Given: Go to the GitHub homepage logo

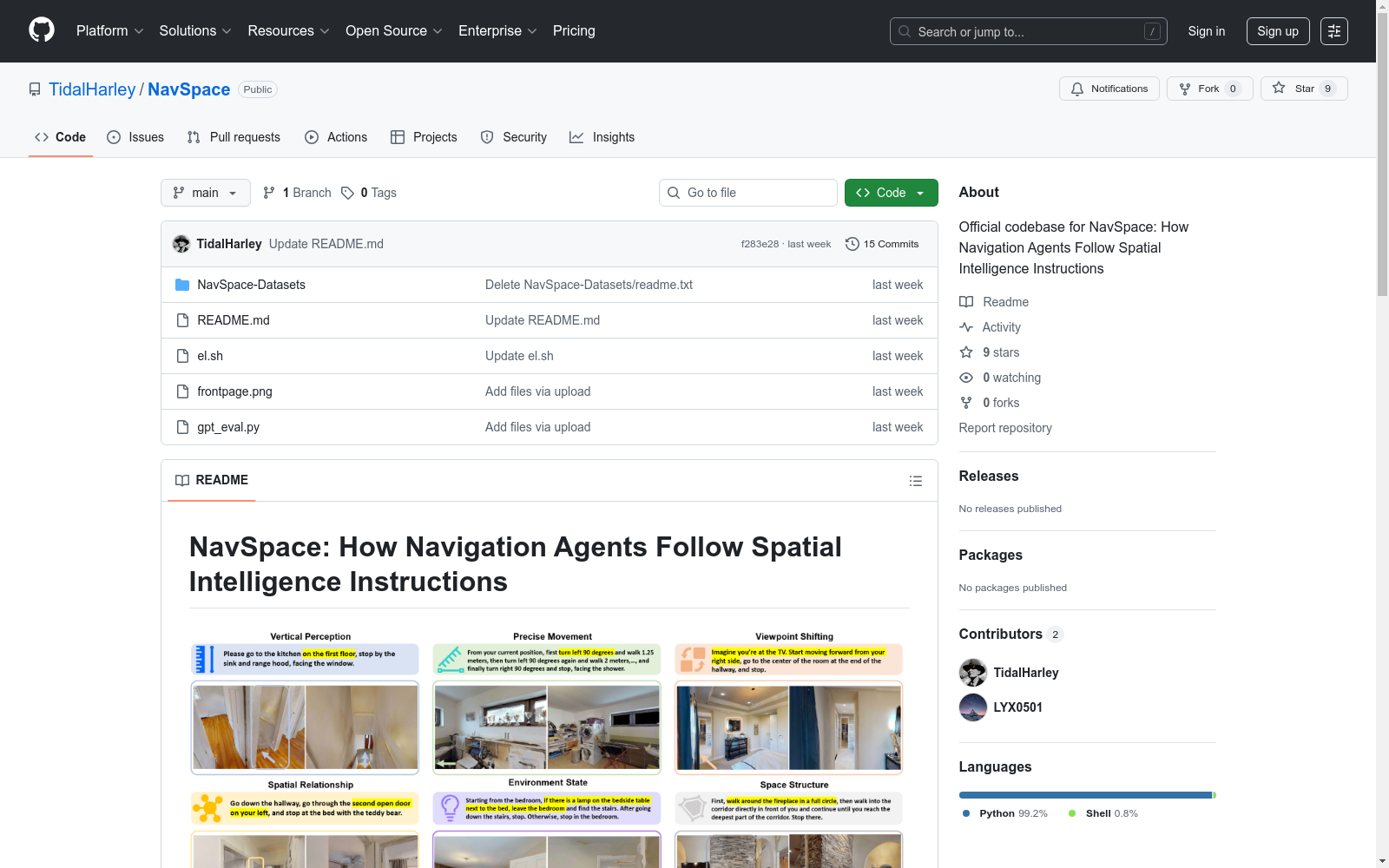Looking at the screenshot, I should click(x=42, y=30).
